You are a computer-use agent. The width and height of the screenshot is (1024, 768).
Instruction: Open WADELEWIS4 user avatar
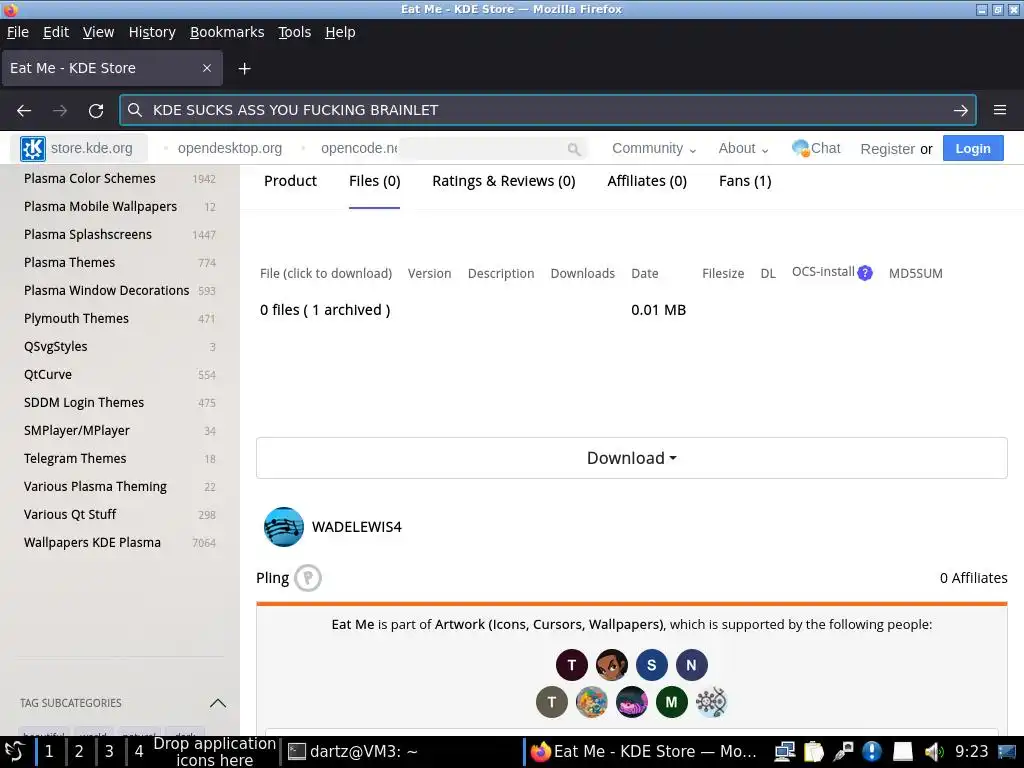(x=283, y=527)
